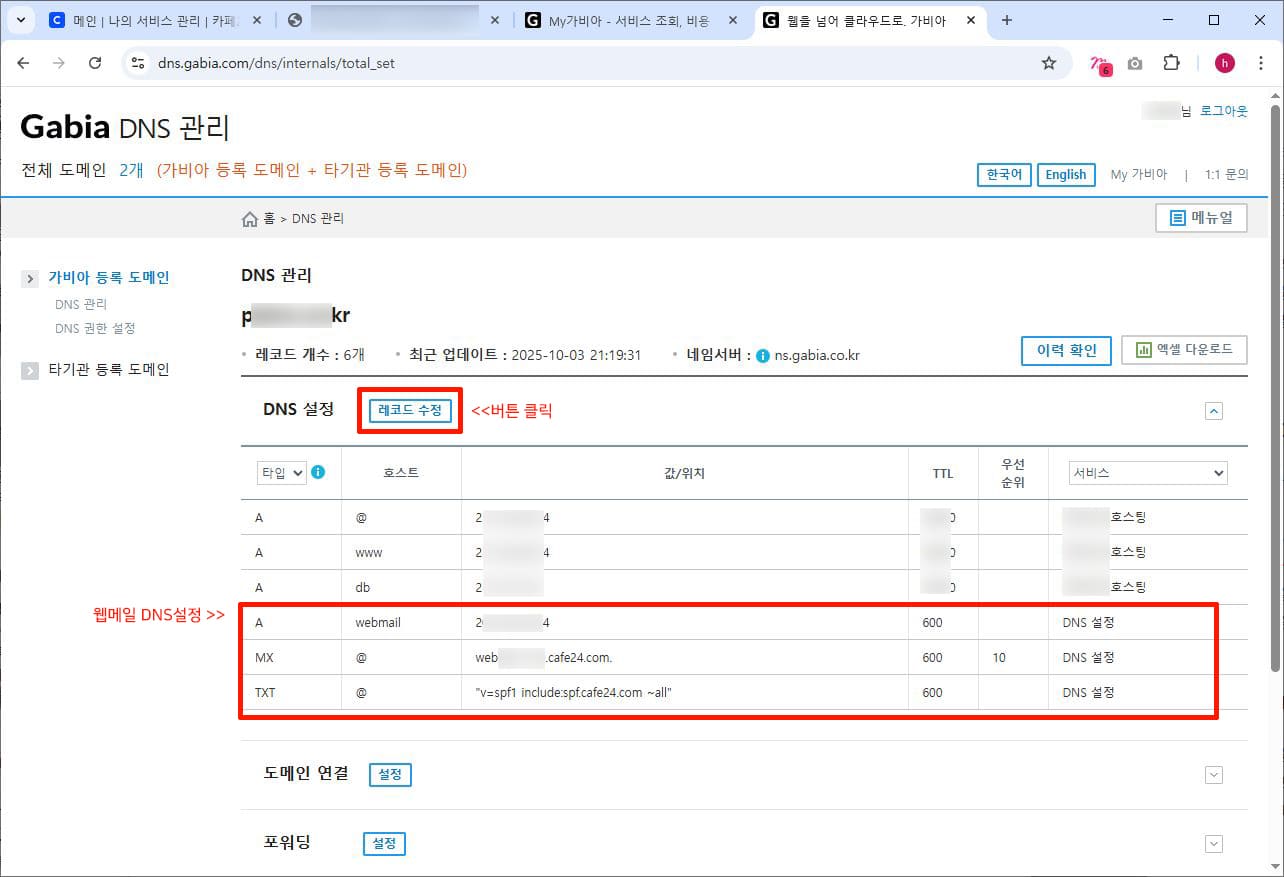Click 설정 button for 포워딩
Image resolution: width=1284 pixels, height=877 pixels.
[x=384, y=844]
